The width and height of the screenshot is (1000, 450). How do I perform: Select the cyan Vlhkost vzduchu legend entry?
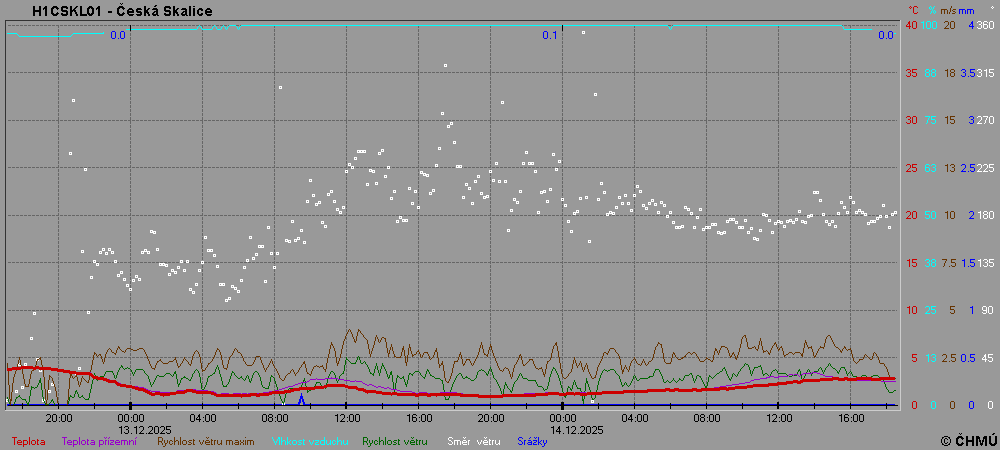pyautogui.click(x=305, y=441)
